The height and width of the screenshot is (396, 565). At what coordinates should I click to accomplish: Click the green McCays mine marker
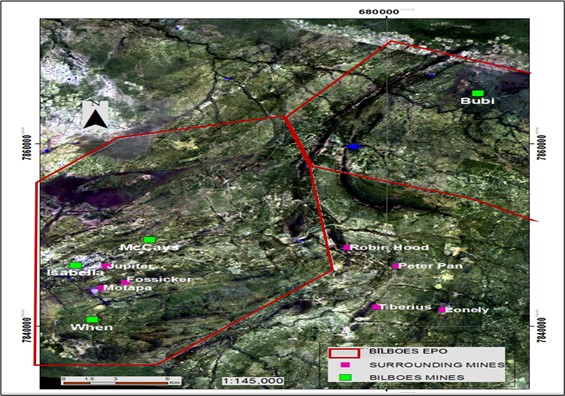[x=150, y=240]
